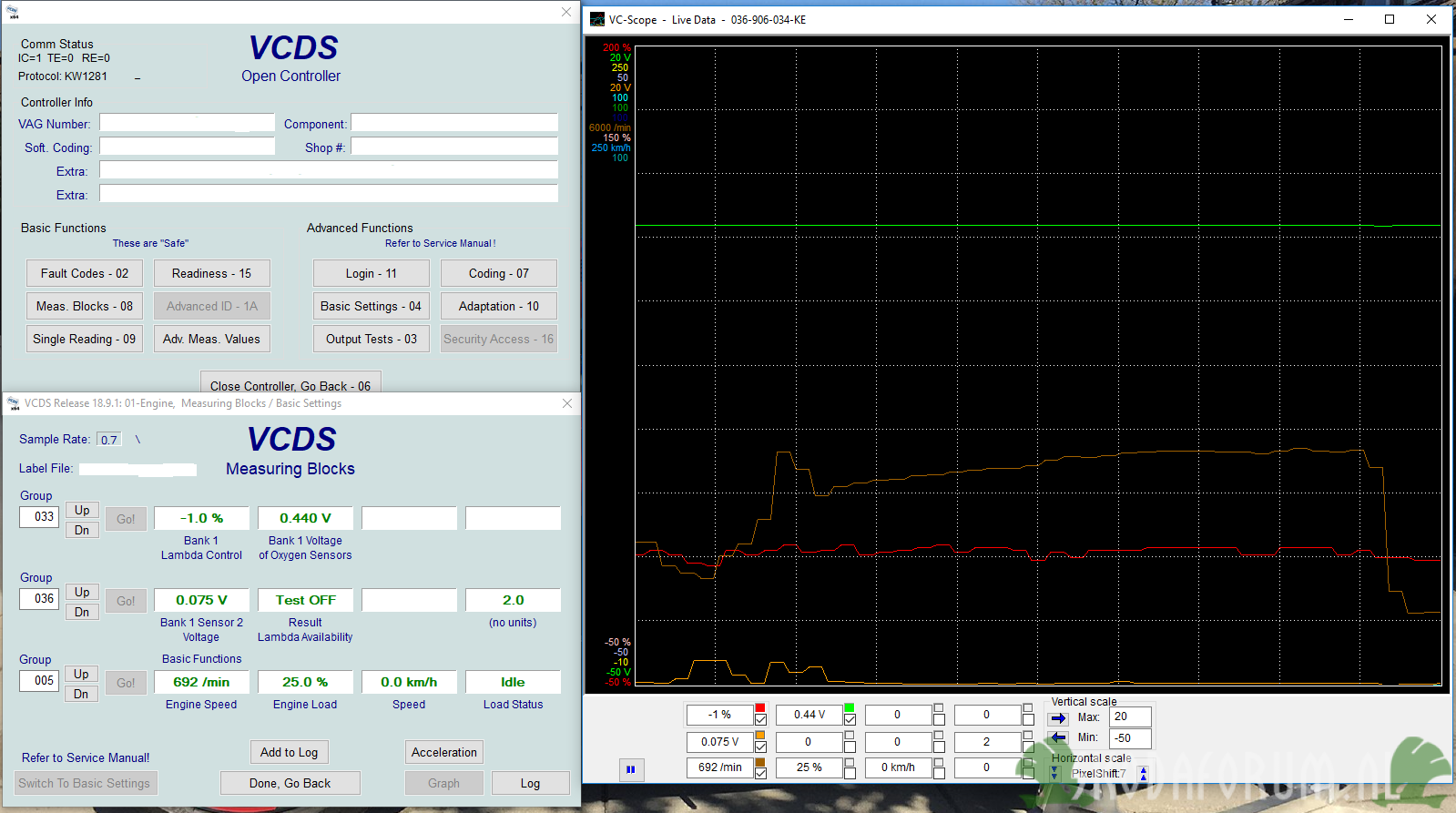Maximize the VC-Scope window
The height and width of the screenshot is (813, 1456).
[x=1390, y=19]
